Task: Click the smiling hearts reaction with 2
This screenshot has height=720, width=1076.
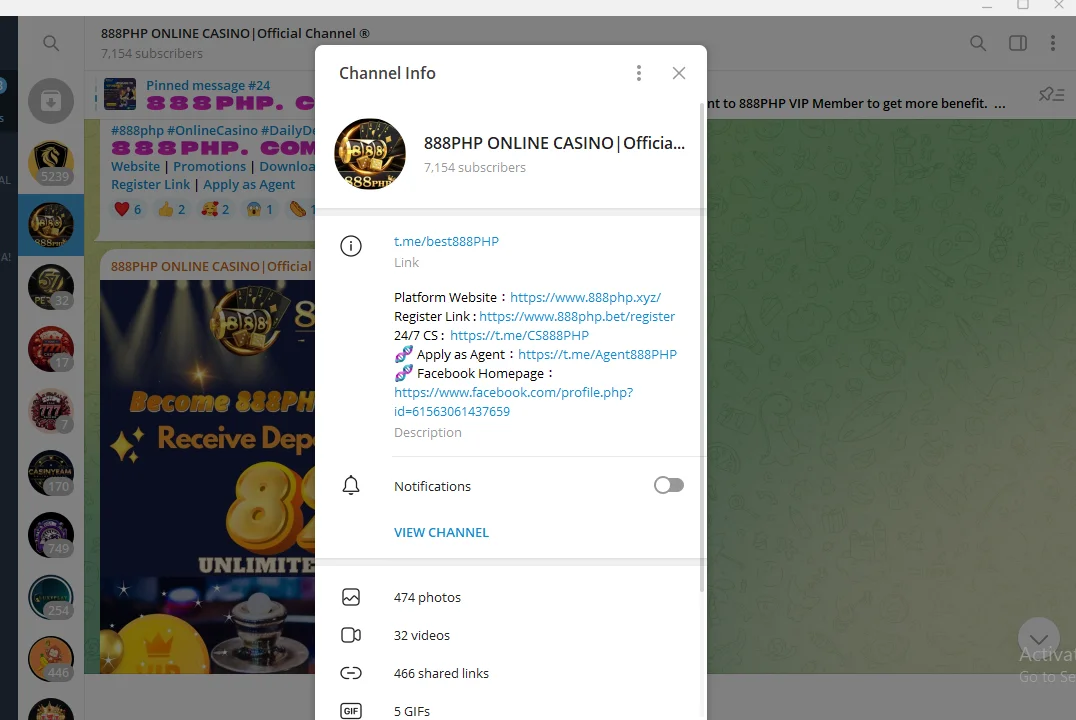Action: coord(215,209)
